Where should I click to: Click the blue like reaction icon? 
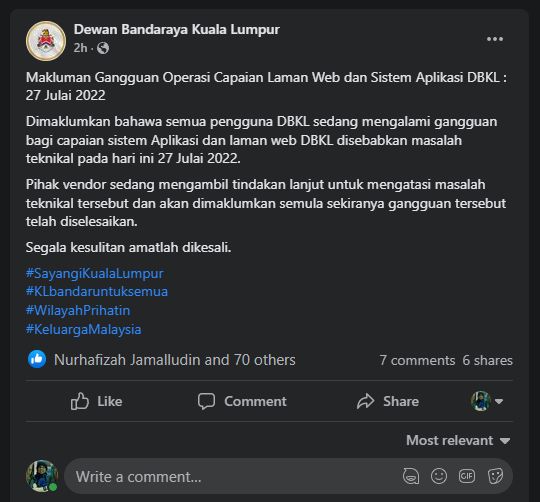tap(37, 359)
